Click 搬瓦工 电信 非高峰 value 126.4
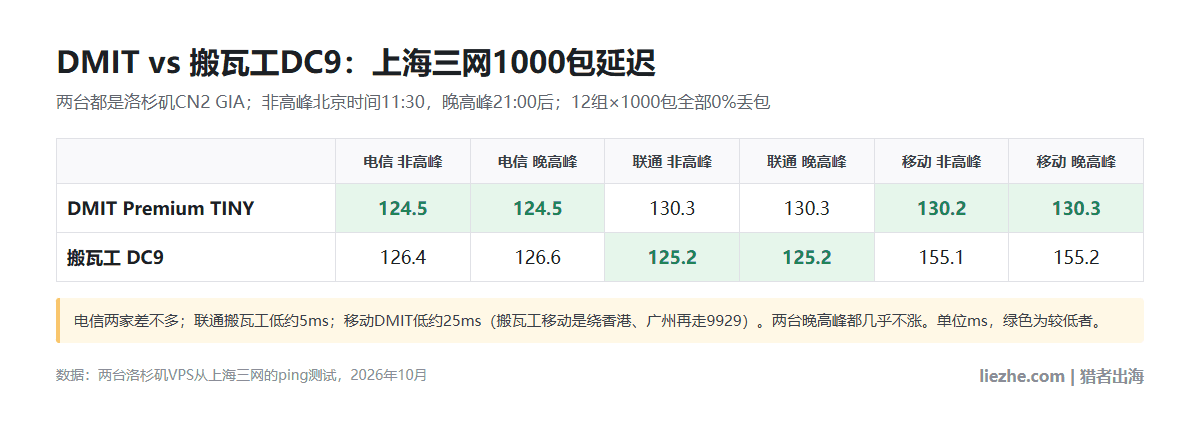The image size is (1200, 430). coord(403,257)
